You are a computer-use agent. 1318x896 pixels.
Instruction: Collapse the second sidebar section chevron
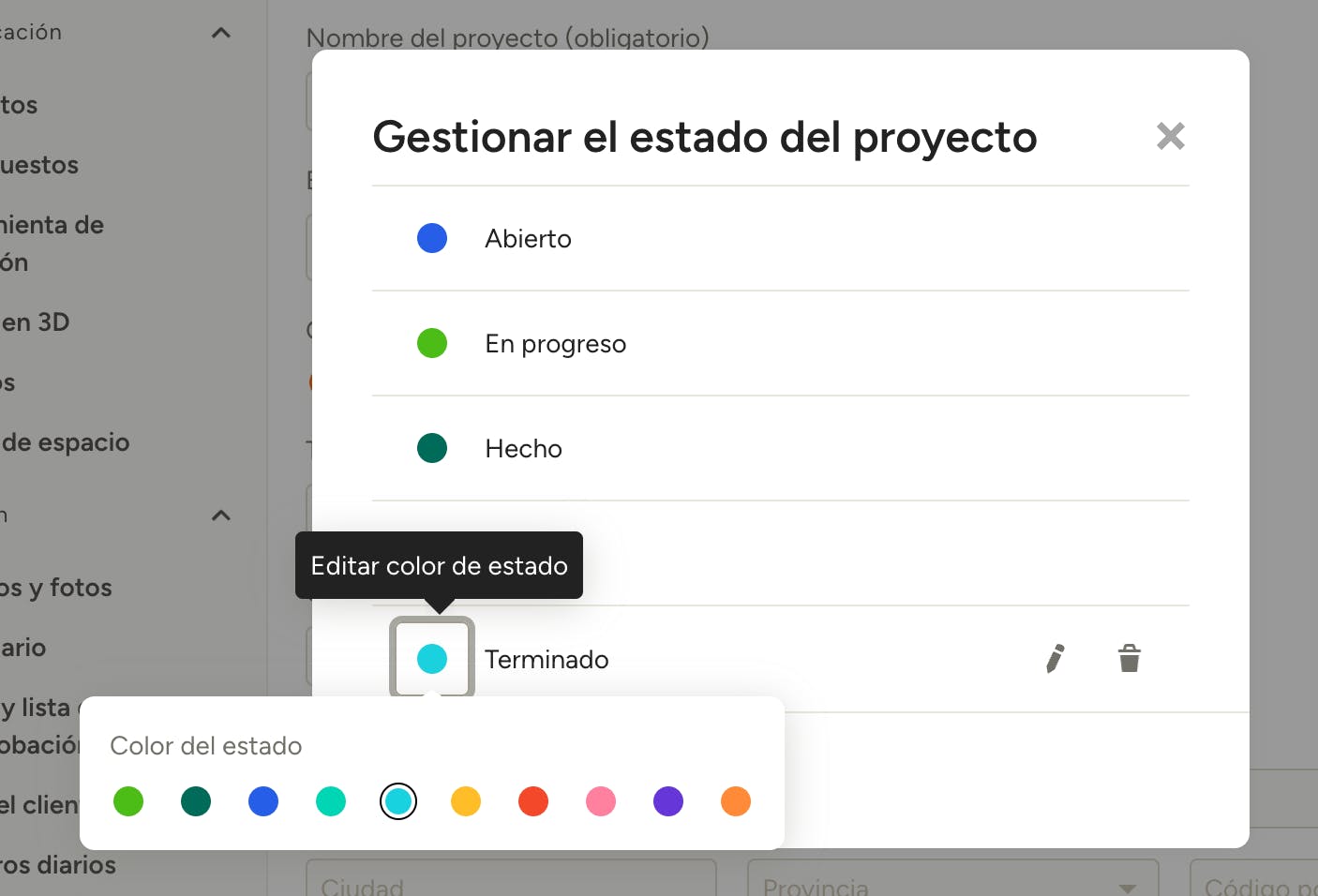[221, 515]
